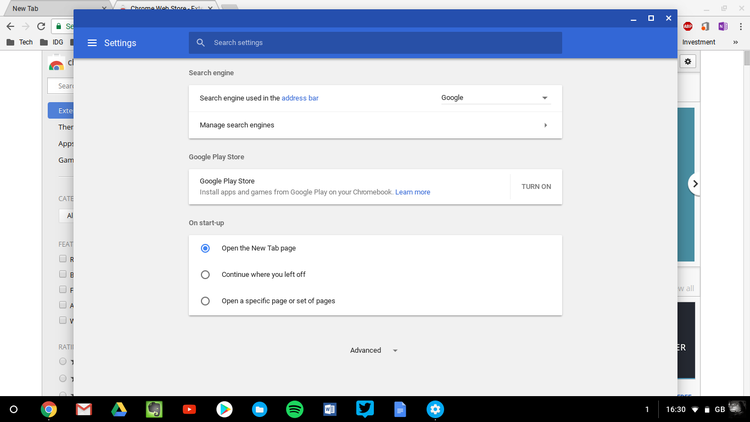This screenshot has height=422, width=750.
Task: Launch Twitter from the shelf
Action: (x=365, y=409)
